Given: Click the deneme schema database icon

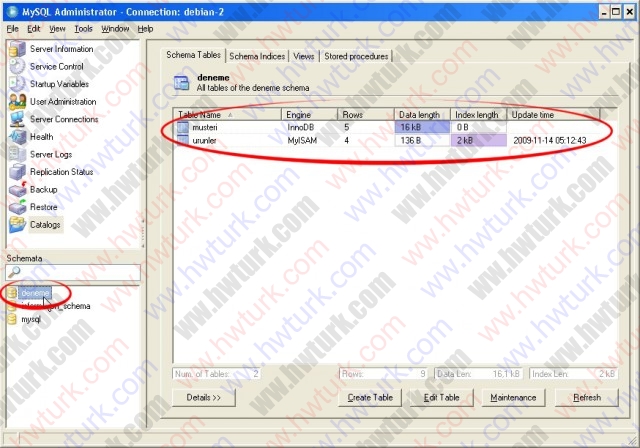Looking at the screenshot, I should coord(12,293).
